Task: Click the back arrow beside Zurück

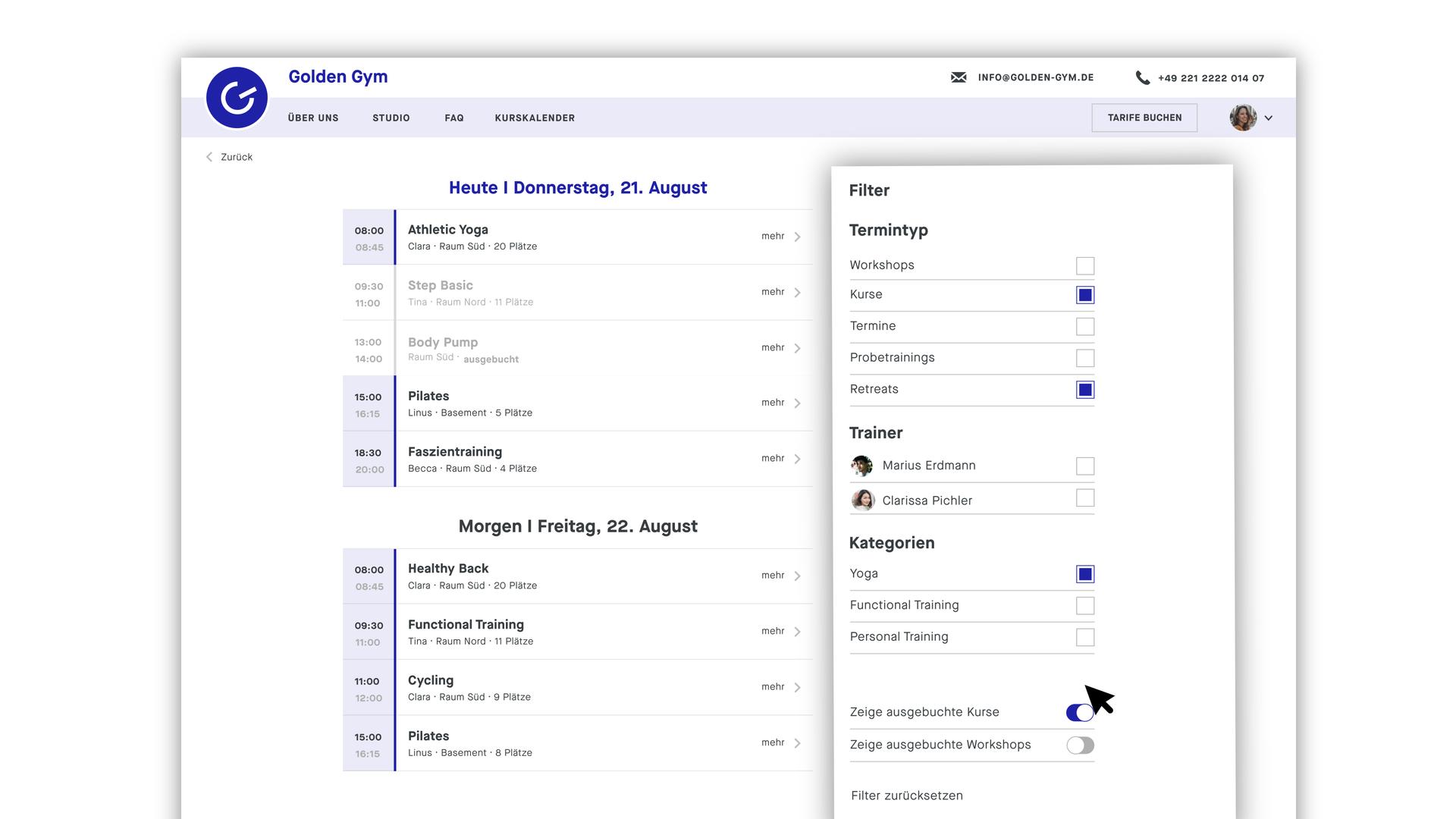Action: point(209,157)
